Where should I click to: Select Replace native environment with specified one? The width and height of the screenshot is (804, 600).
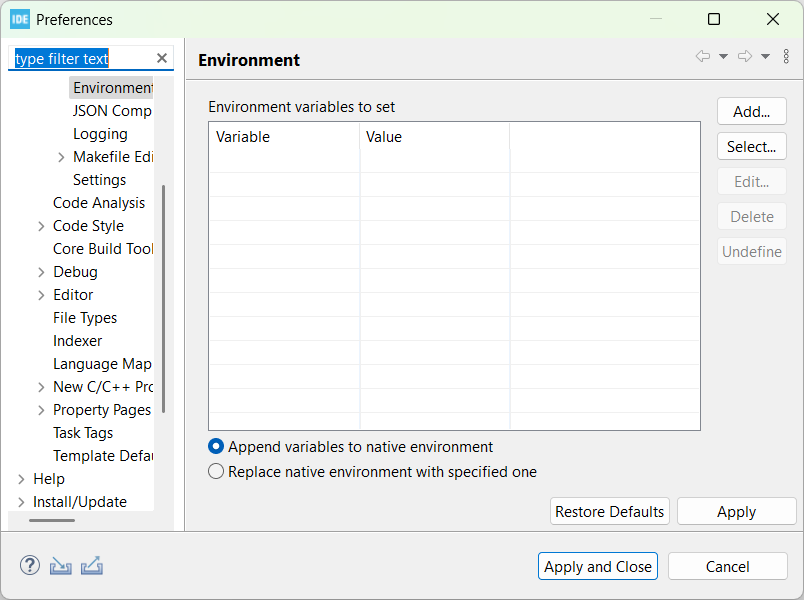coord(216,472)
